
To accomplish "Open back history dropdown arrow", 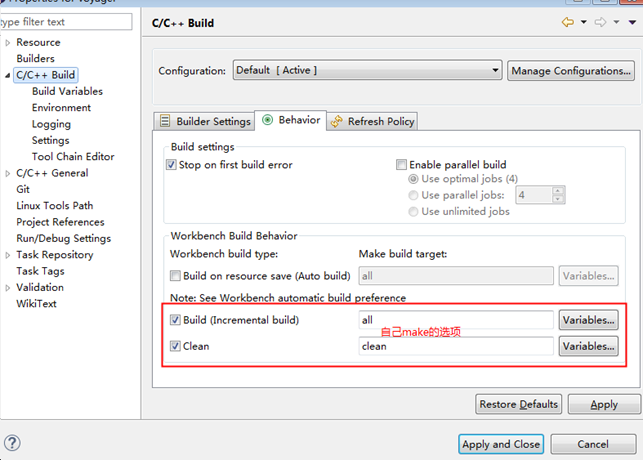I will coord(584,22).
